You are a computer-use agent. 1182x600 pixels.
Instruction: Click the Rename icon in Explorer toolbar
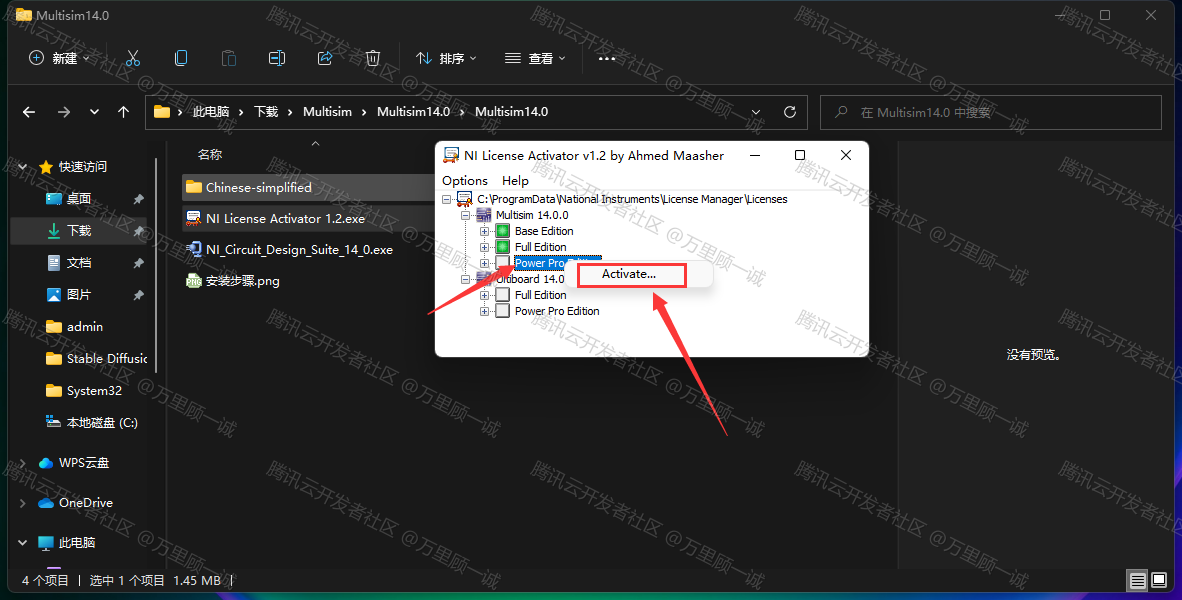[277, 58]
